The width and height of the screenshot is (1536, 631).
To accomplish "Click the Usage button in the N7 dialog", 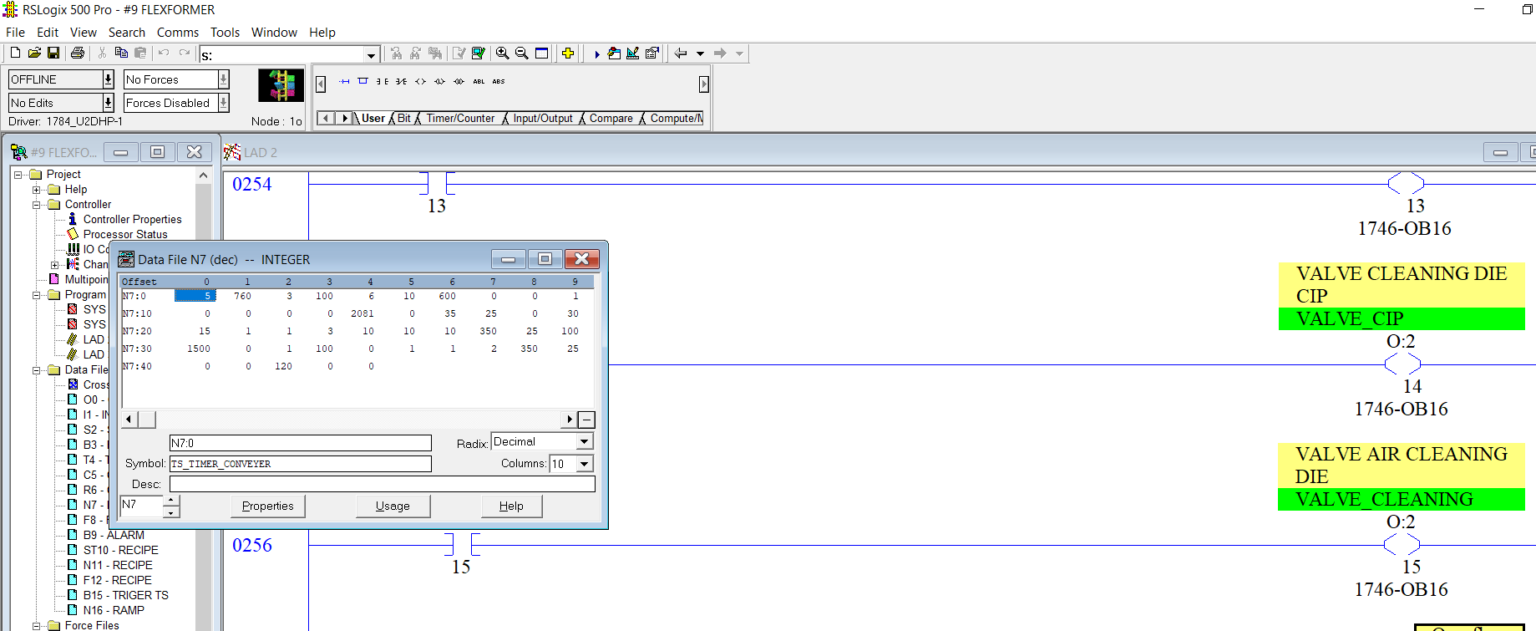I will click(392, 506).
